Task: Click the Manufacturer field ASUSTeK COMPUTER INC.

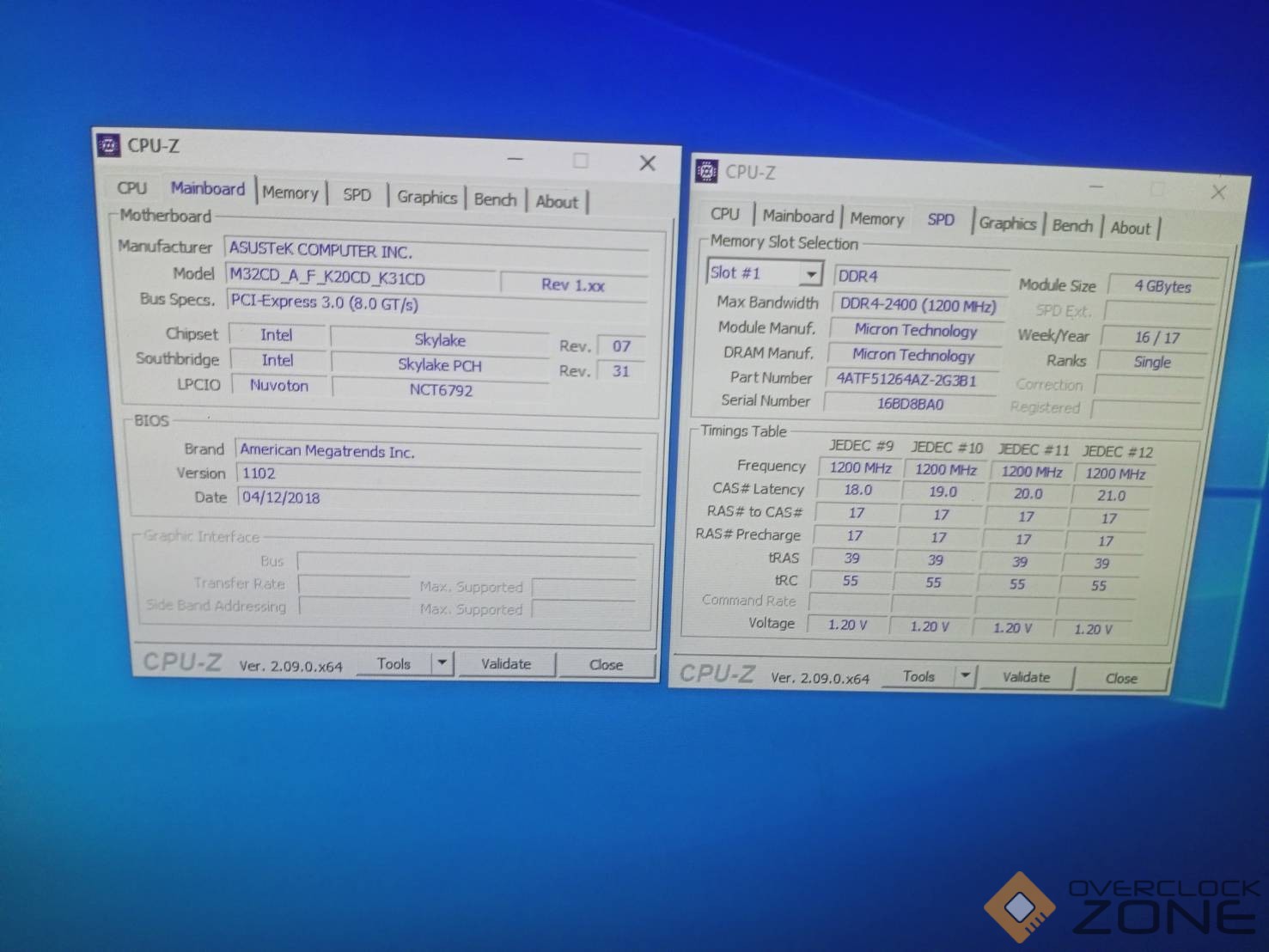Action: click(437, 251)
